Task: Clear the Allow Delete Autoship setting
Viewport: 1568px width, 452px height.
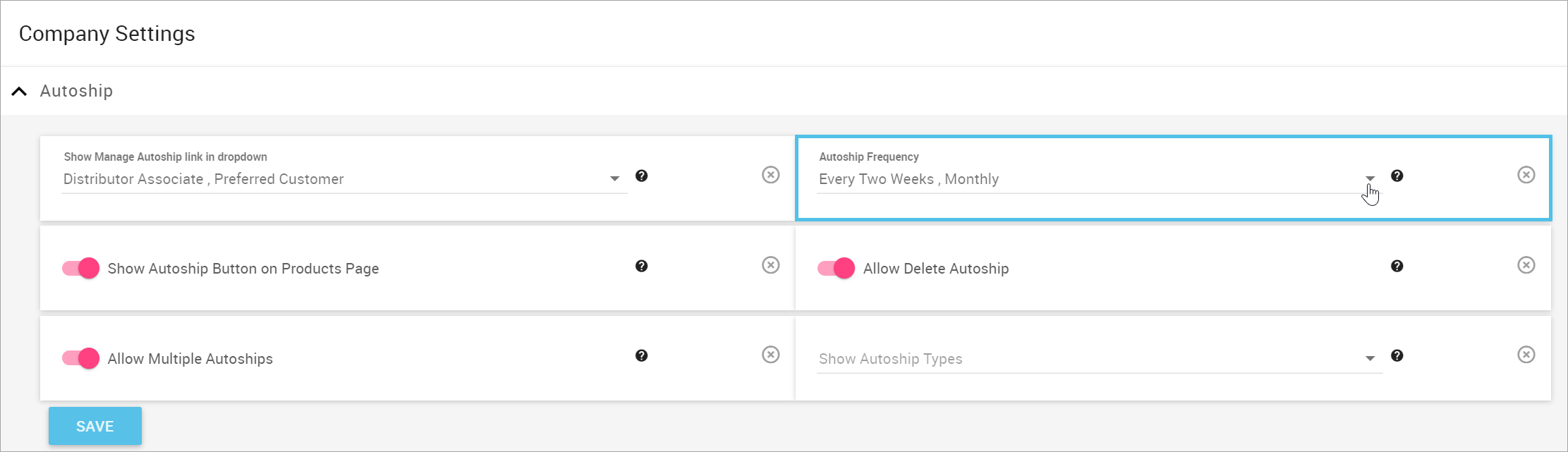Action: (x=1526, y=266)
